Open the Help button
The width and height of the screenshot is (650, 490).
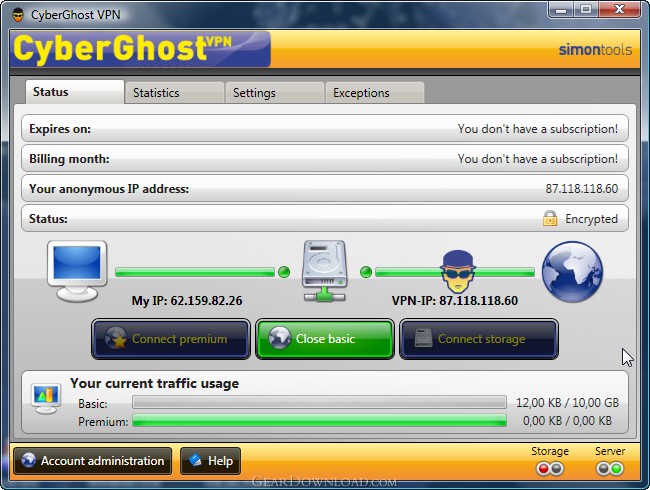pos(211,461)
